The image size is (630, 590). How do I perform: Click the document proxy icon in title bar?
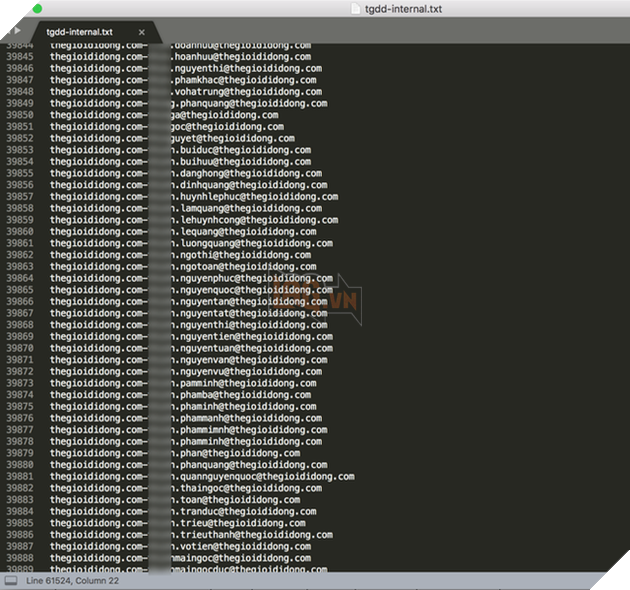[359, 9]
